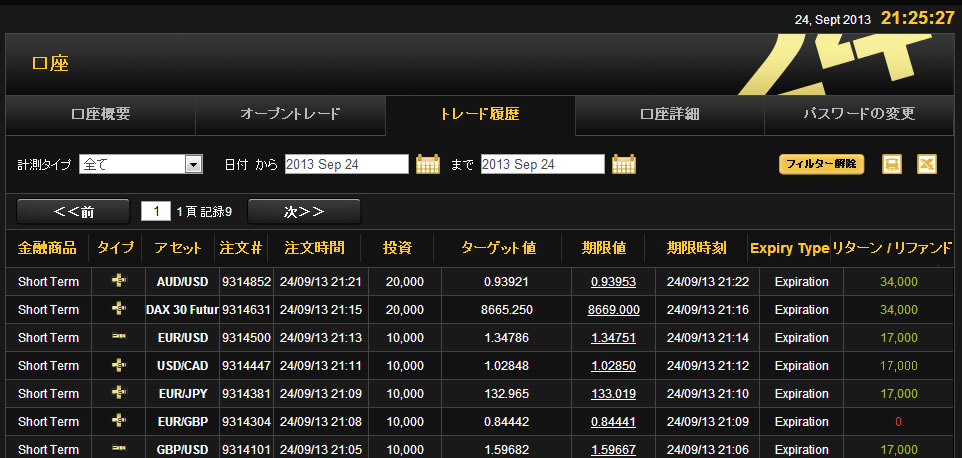The image size is (962, 458).
Task: Sort by タイプ column header
Action: [x=115, y=248]
